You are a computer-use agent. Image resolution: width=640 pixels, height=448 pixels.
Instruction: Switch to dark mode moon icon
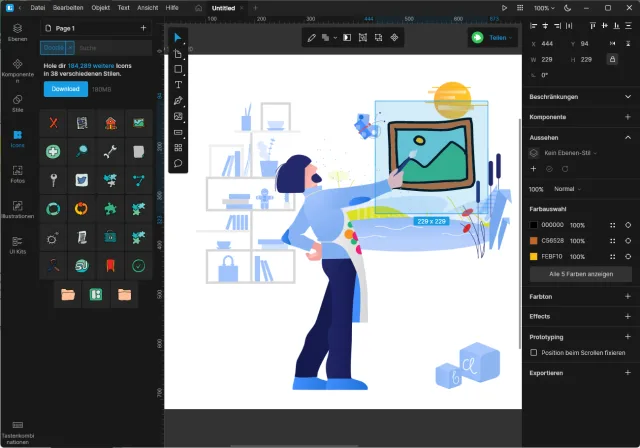[568, 7]
